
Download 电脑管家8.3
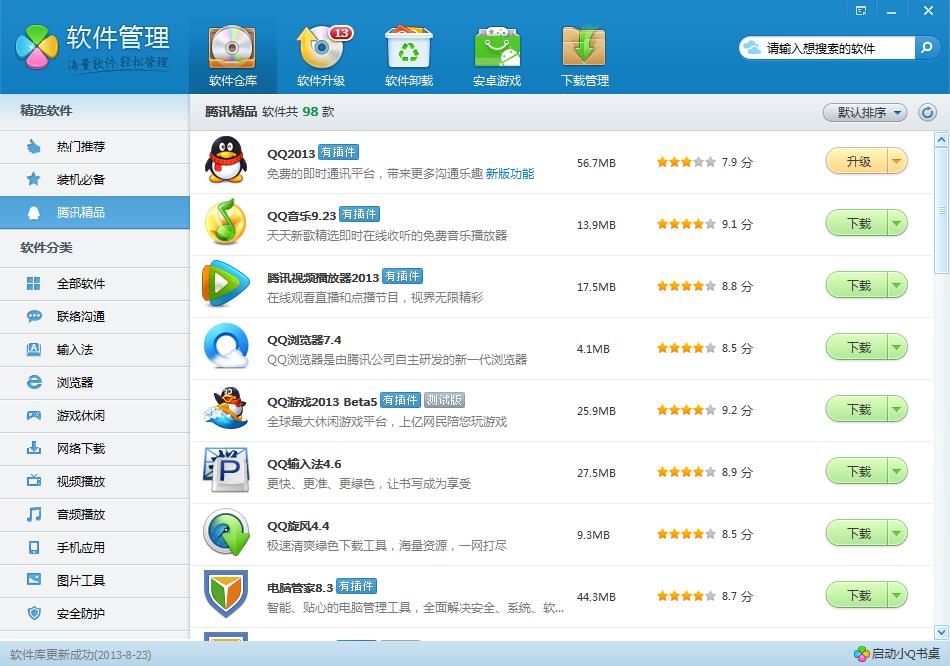[x=857, y=596]
